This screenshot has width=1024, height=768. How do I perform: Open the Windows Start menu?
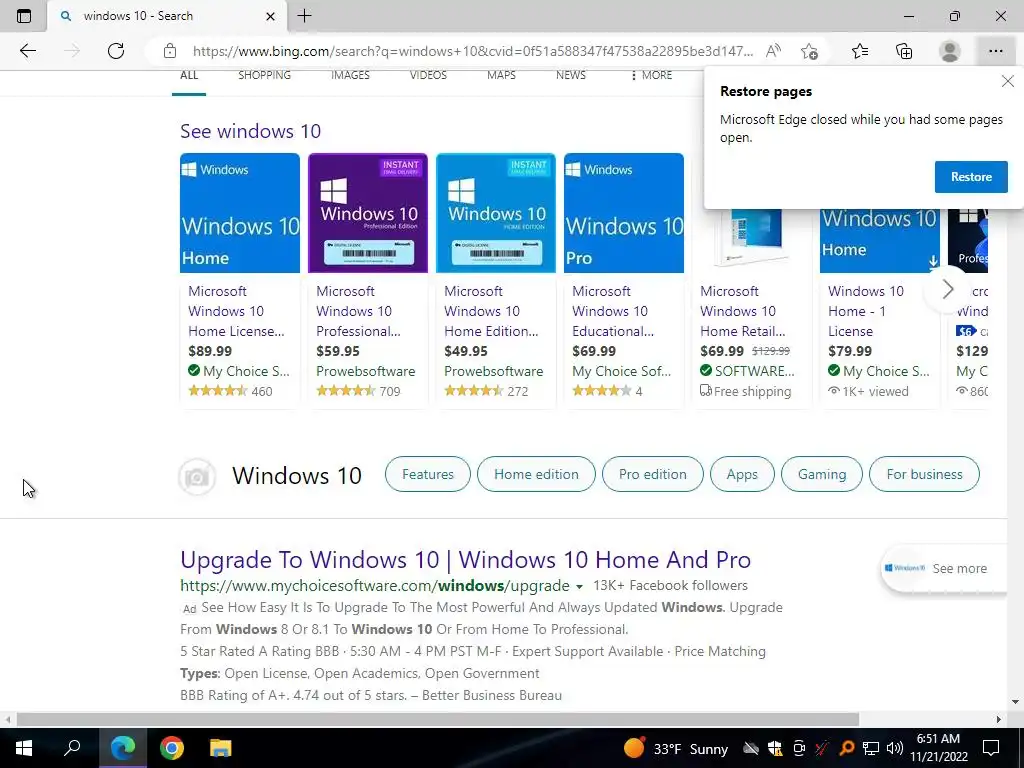pos(24,748)
